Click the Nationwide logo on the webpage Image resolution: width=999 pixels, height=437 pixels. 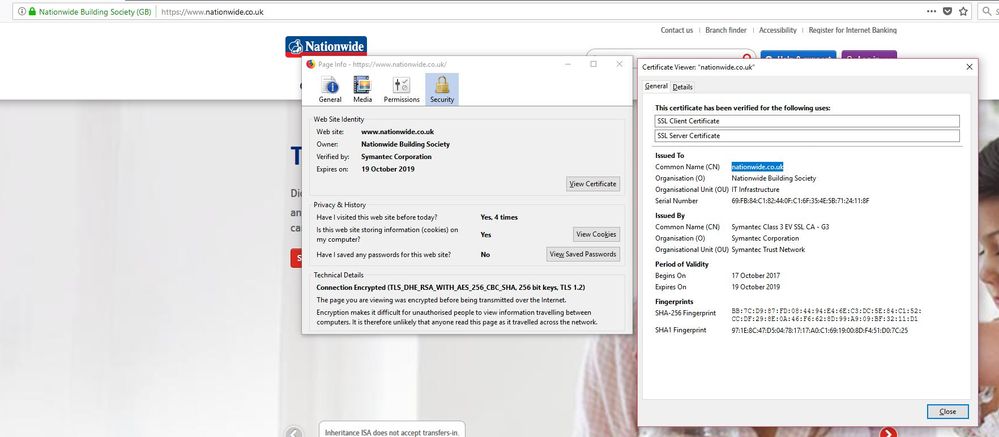point(326,46)
